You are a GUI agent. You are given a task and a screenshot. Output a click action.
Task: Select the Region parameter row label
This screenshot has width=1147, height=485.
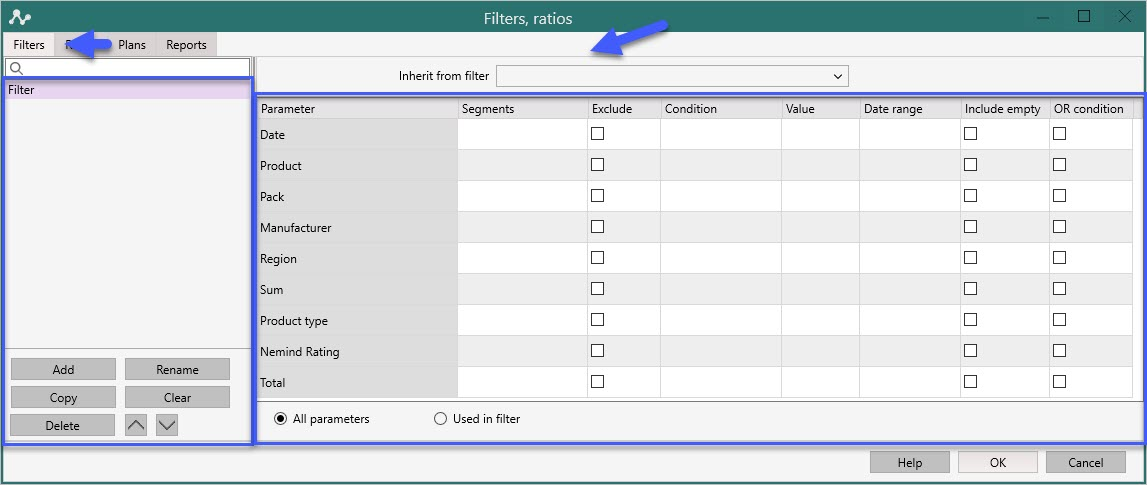(278, 258)
